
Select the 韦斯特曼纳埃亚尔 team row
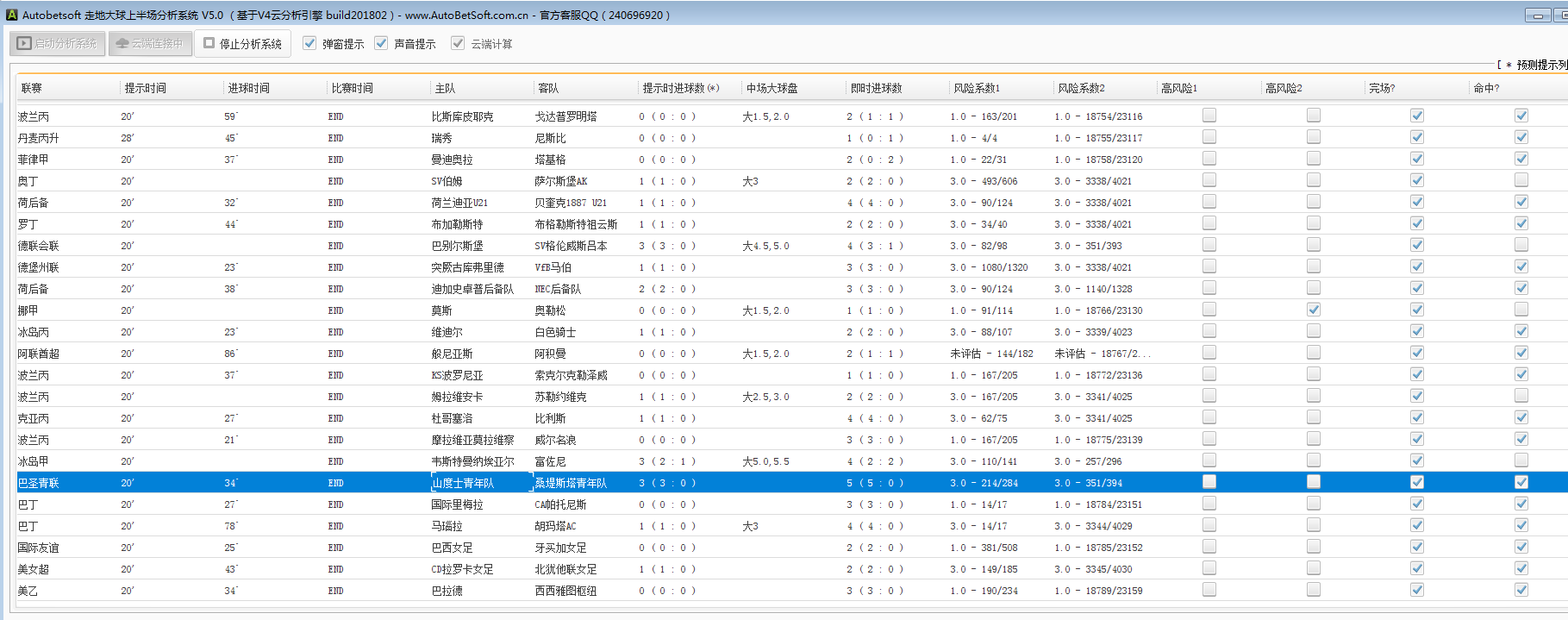coord(472,461)
